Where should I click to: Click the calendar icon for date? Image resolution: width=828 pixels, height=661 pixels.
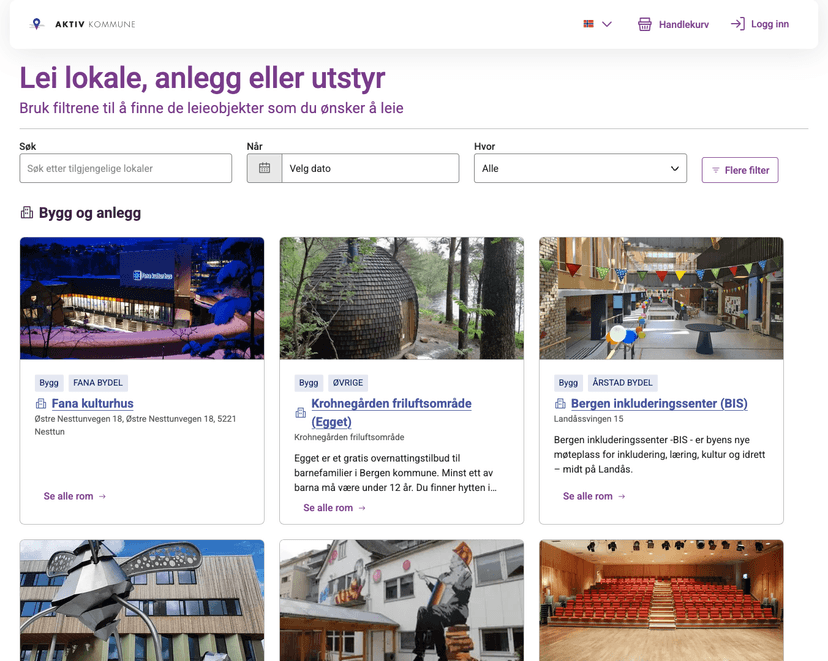(265, 168)
